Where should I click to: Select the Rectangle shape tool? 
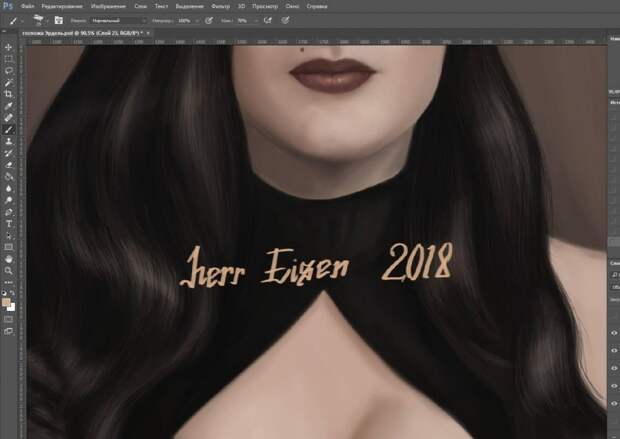8,248
